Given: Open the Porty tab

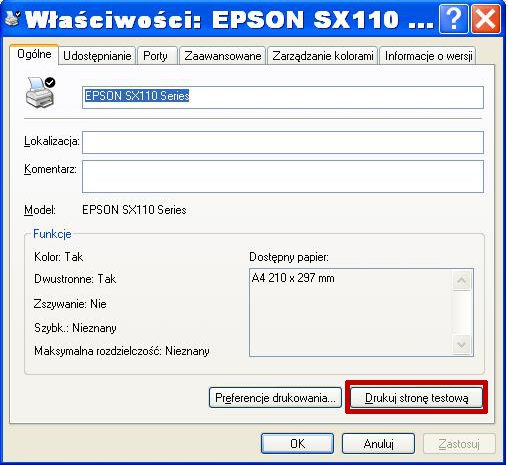Looking at the screenshot, I should pos(155,56).
